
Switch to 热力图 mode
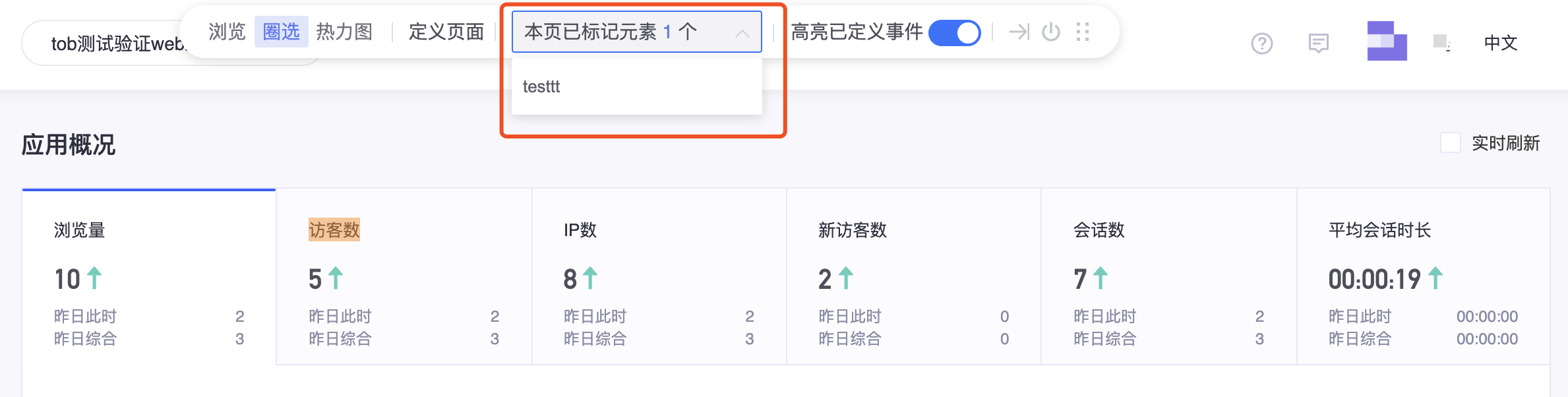(344, 32)
